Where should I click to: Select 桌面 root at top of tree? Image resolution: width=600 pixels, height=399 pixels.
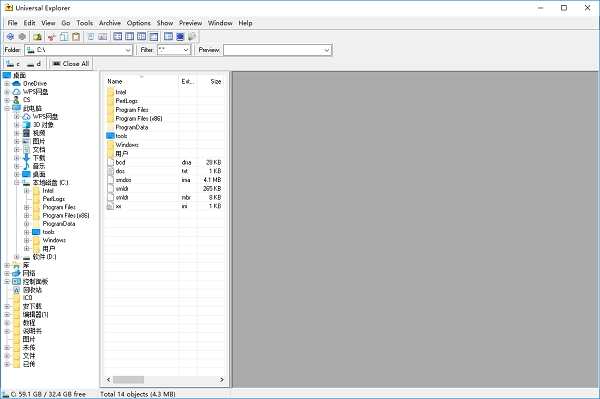point(19,75)
